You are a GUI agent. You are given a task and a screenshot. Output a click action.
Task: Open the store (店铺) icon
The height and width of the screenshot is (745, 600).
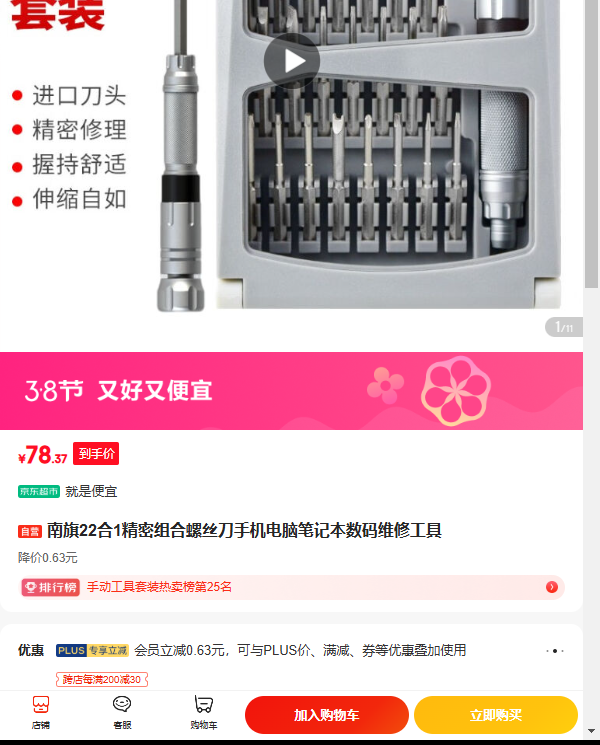click(41, 712)
